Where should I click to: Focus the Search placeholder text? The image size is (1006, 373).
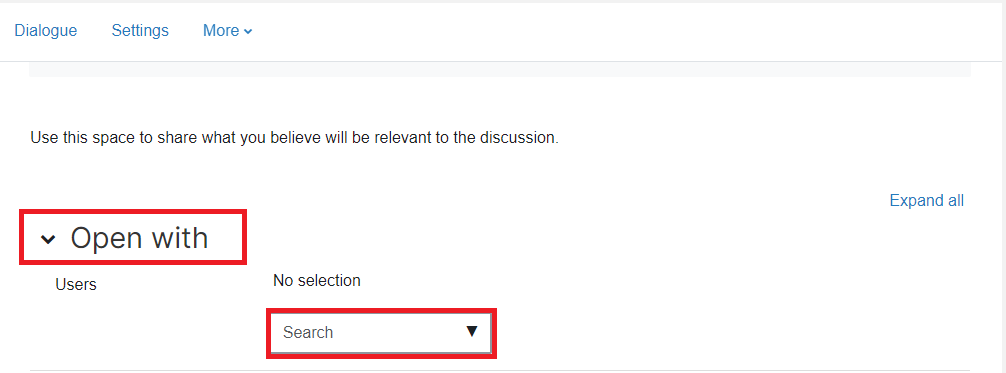(308, 333)
